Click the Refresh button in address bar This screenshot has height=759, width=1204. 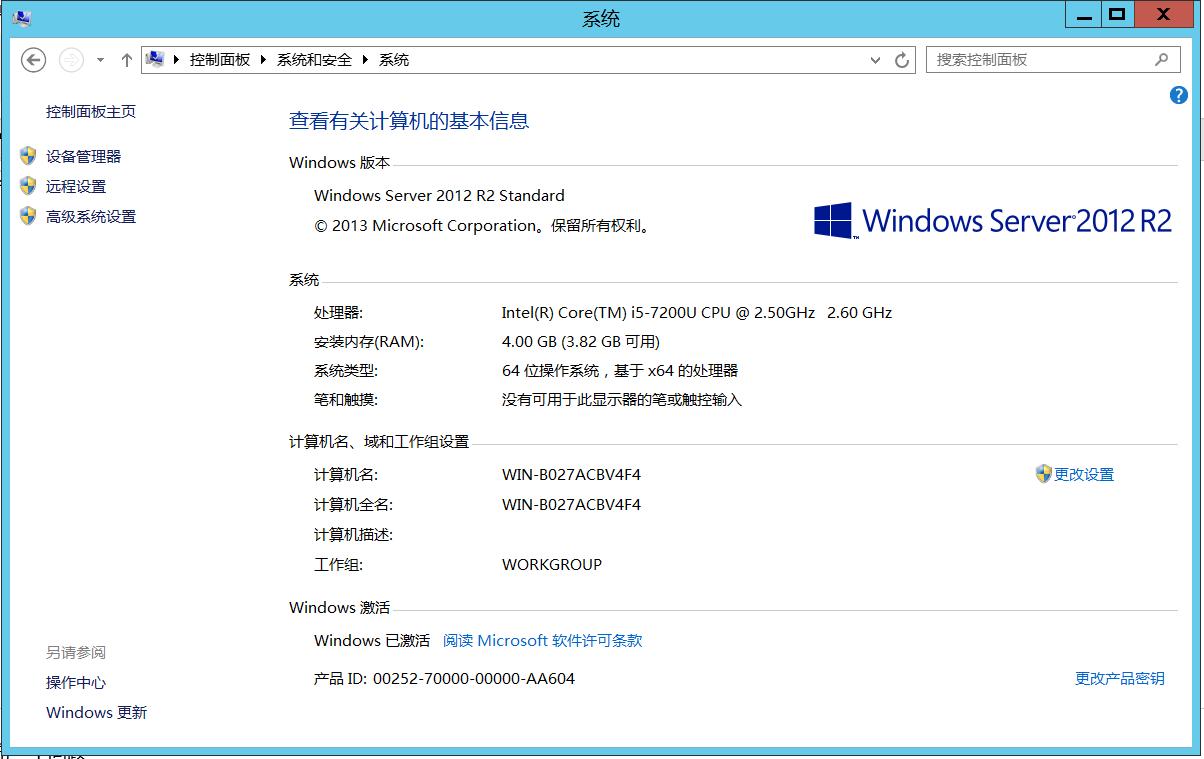pyautogui.click(x=902, y=60)
